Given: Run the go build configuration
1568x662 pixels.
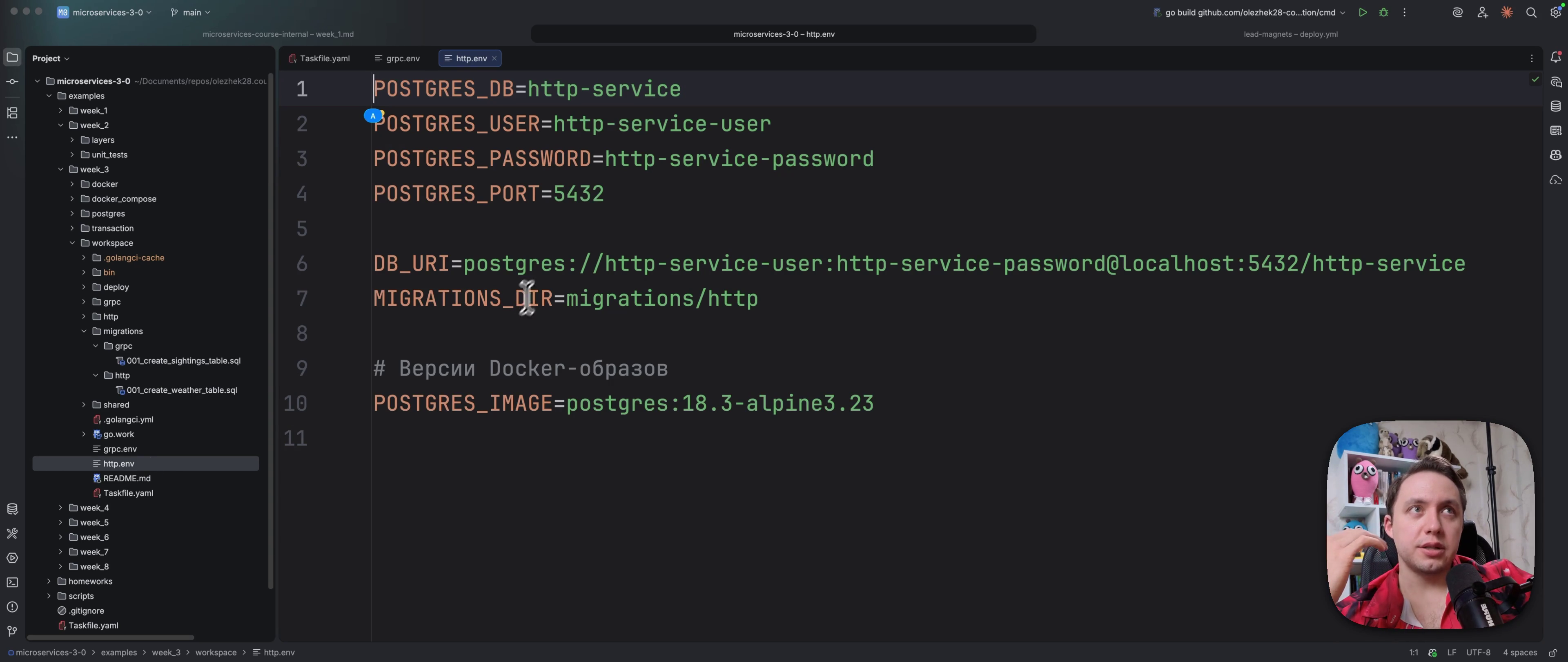Looking at the screenshot, I should (x=1362, y=12).
